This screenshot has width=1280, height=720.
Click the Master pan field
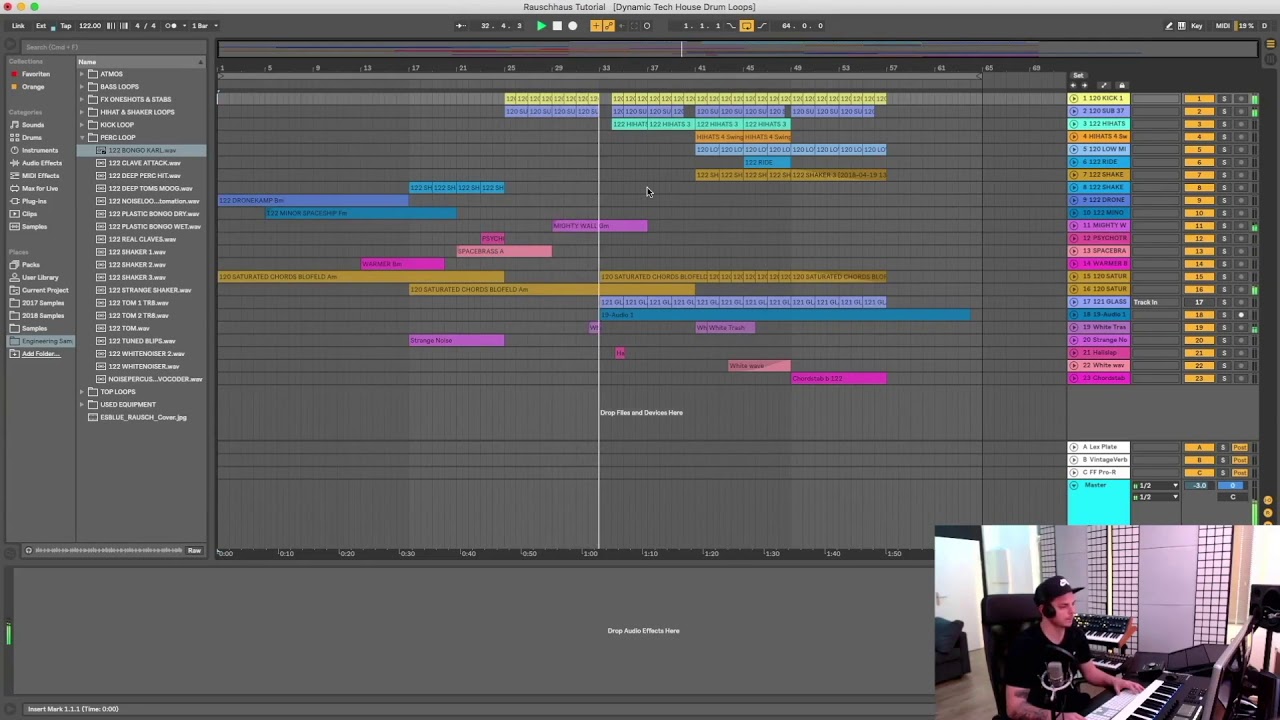(x=1232, y=497)
